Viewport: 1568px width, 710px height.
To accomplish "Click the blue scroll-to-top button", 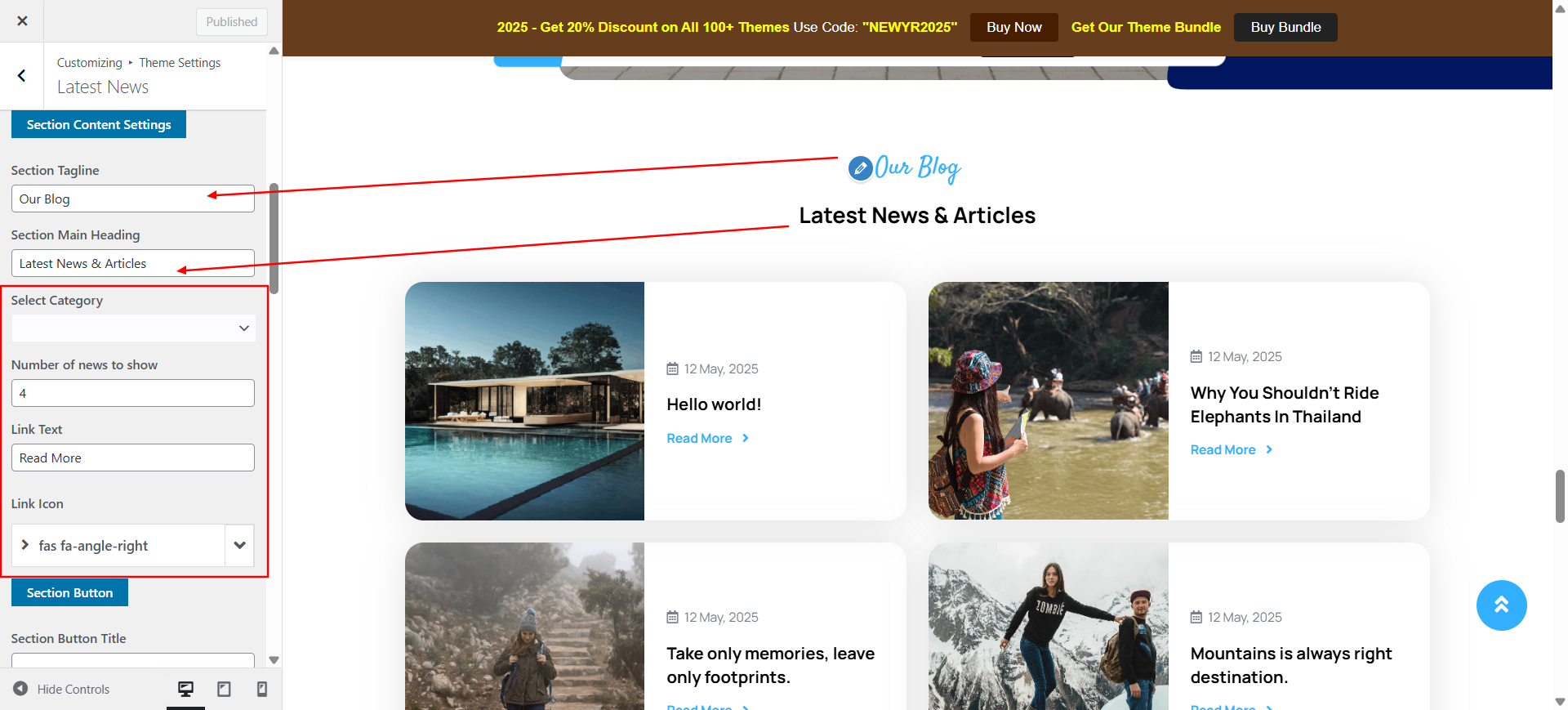I will click(x=1501, y=605).
